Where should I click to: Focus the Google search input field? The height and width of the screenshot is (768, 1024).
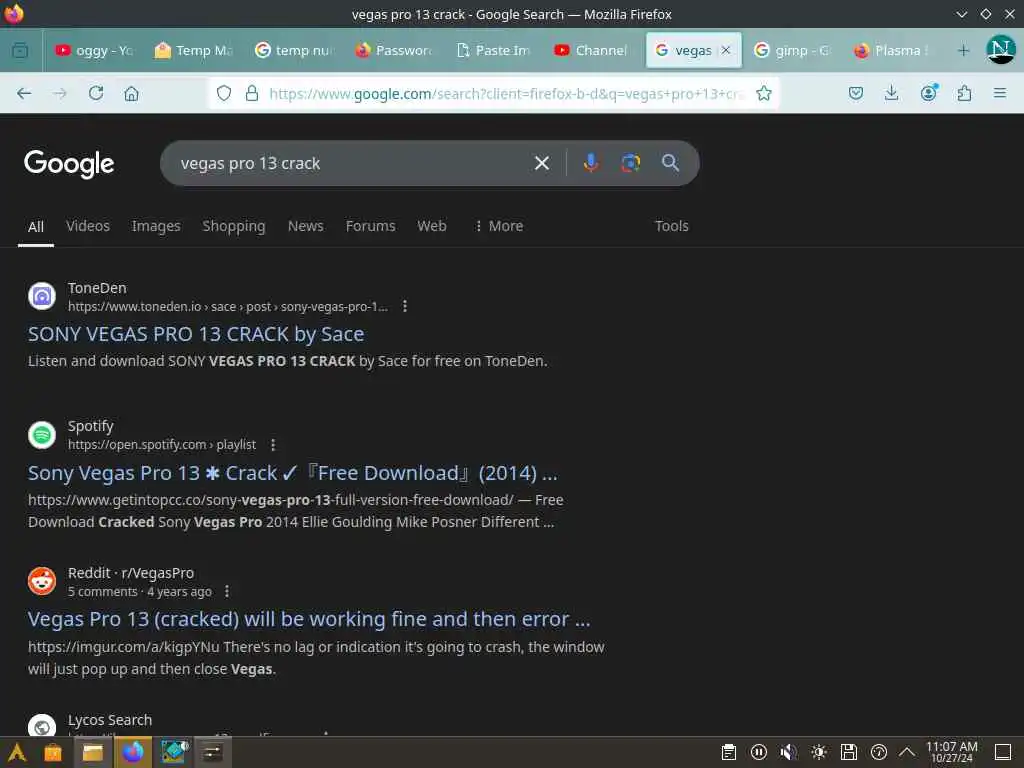click(x=353, y=163)
